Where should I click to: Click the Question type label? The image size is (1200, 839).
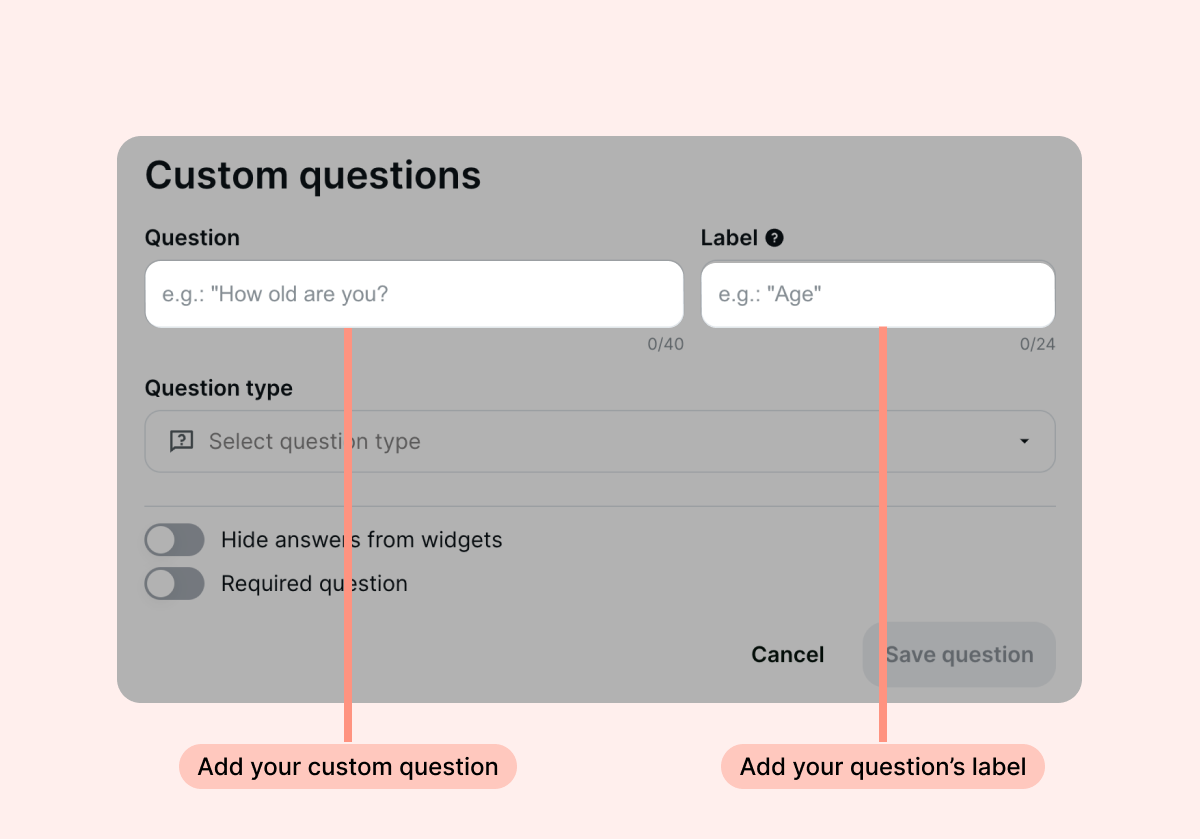pyautogui.click(x=218, y=388)
